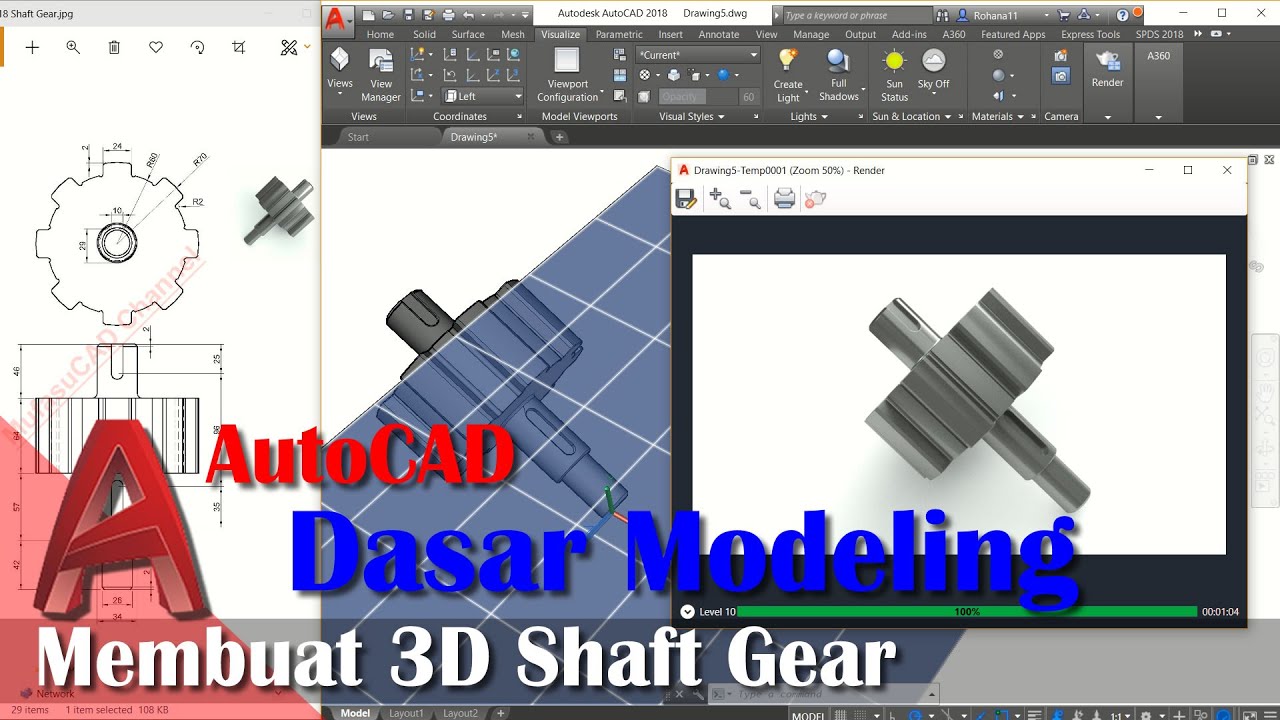Toggle the Level 10 render info expander
This screenshot has width=1280, height=720.
(687, 612)
